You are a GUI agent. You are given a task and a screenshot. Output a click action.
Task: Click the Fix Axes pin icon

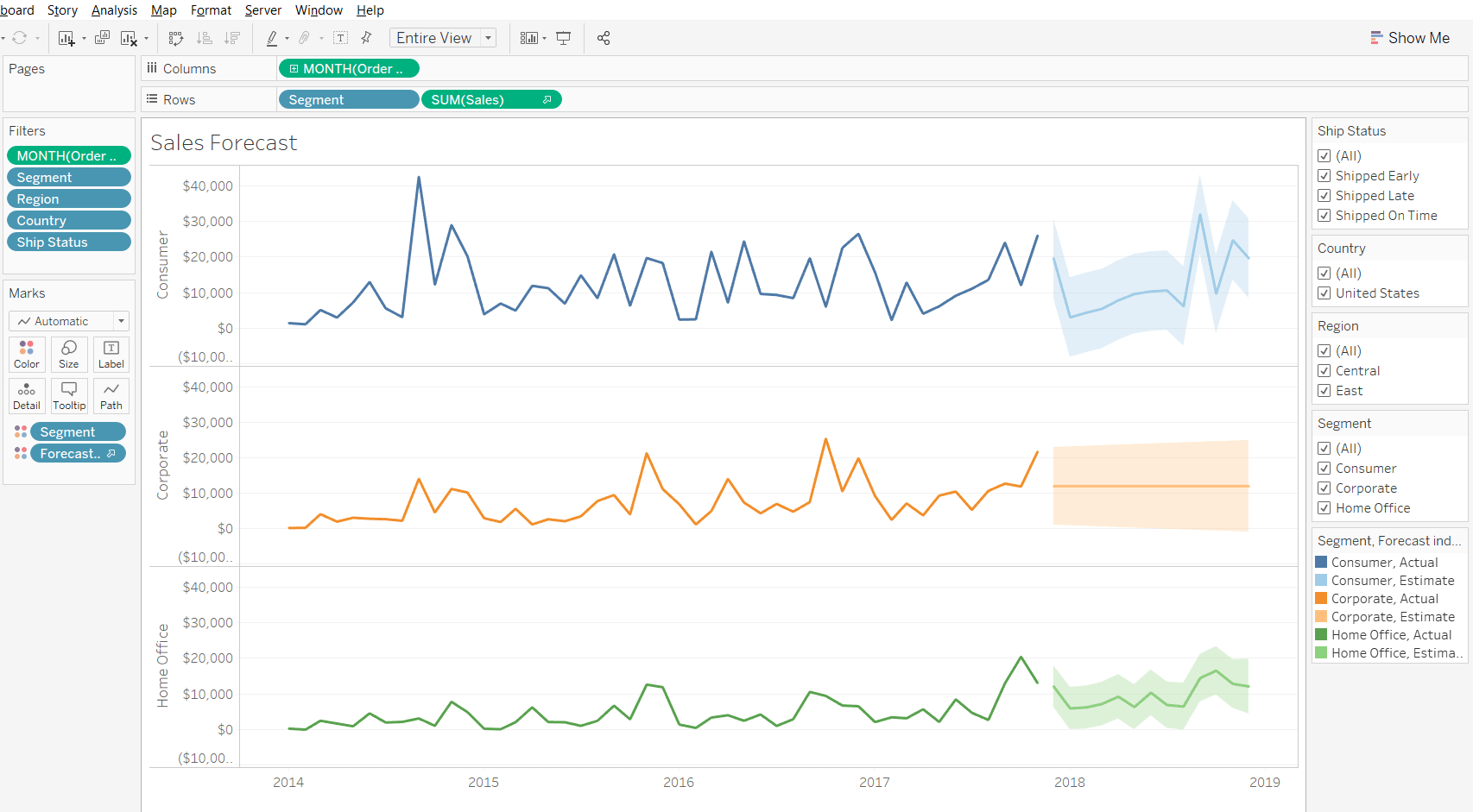[x=366, y=38]
